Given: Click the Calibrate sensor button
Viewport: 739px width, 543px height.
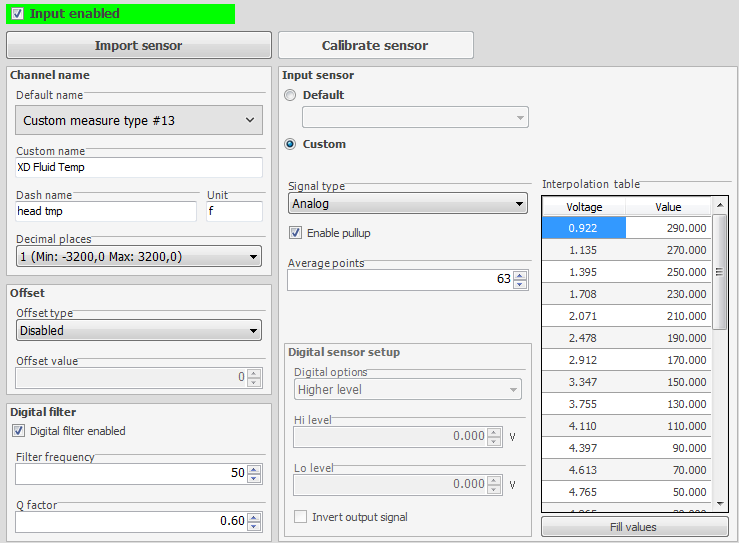Looking at the screenshot, I should click(375, 45).
